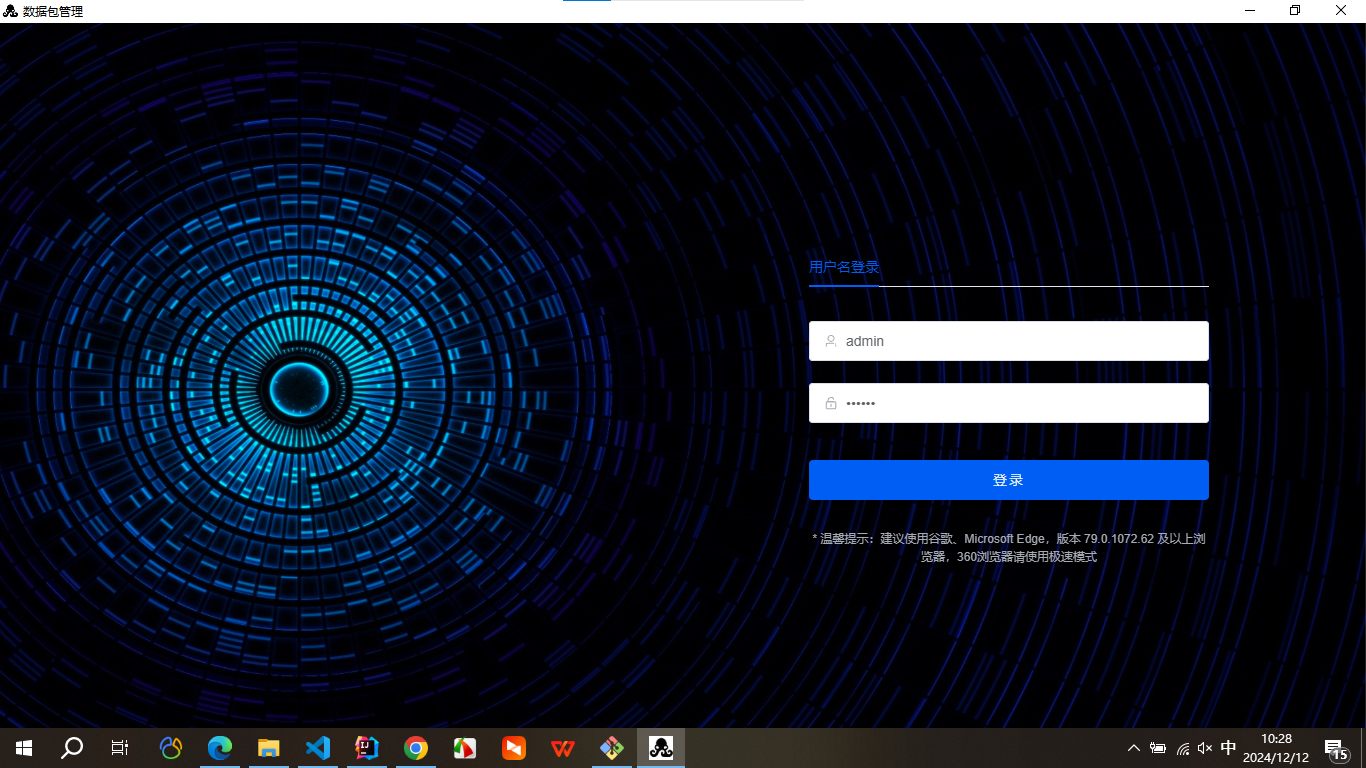Click the 温馨提示 browser hint text

1009,548
